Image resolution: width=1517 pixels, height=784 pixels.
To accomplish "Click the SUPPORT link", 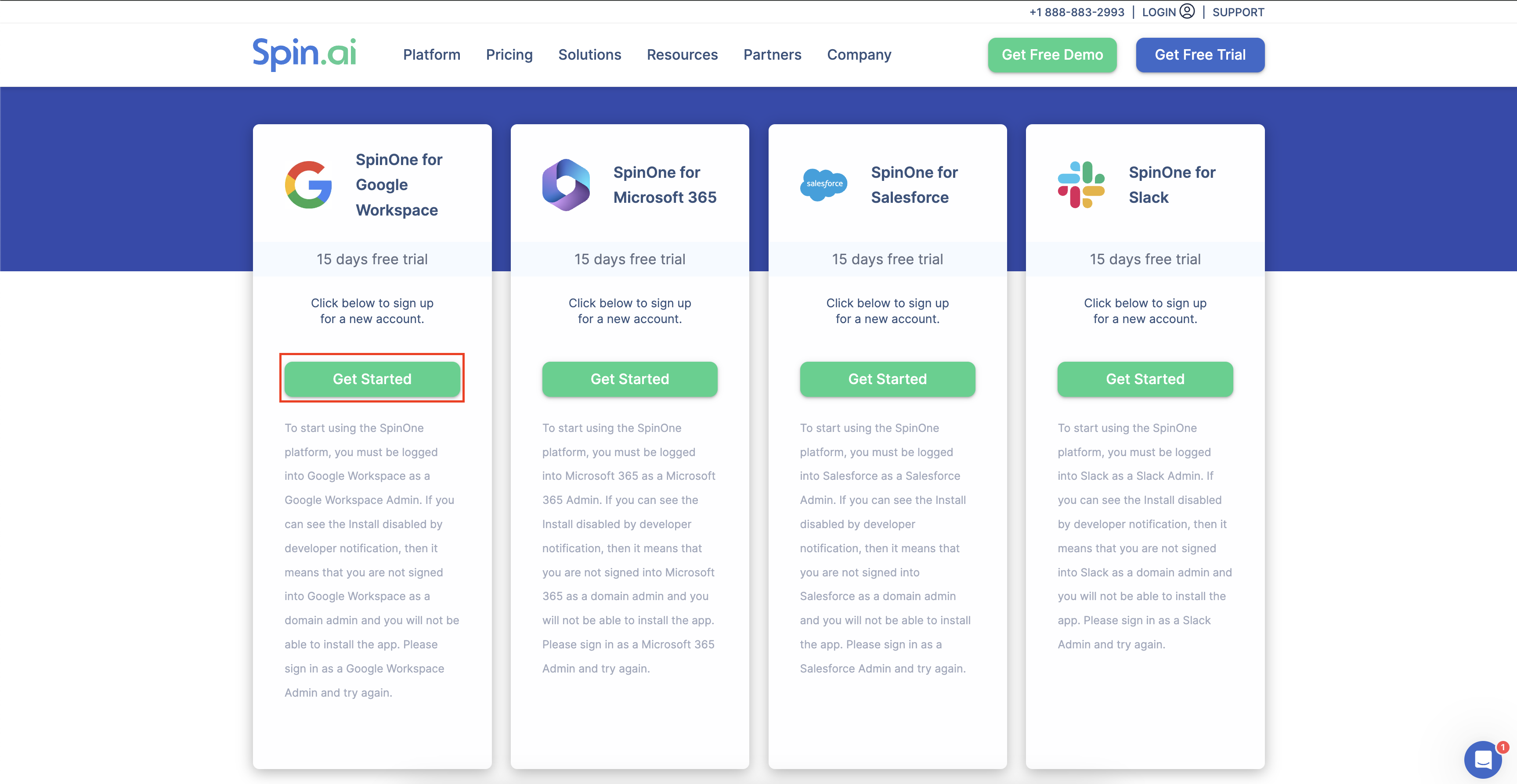I will click(x=1238, y=12).
